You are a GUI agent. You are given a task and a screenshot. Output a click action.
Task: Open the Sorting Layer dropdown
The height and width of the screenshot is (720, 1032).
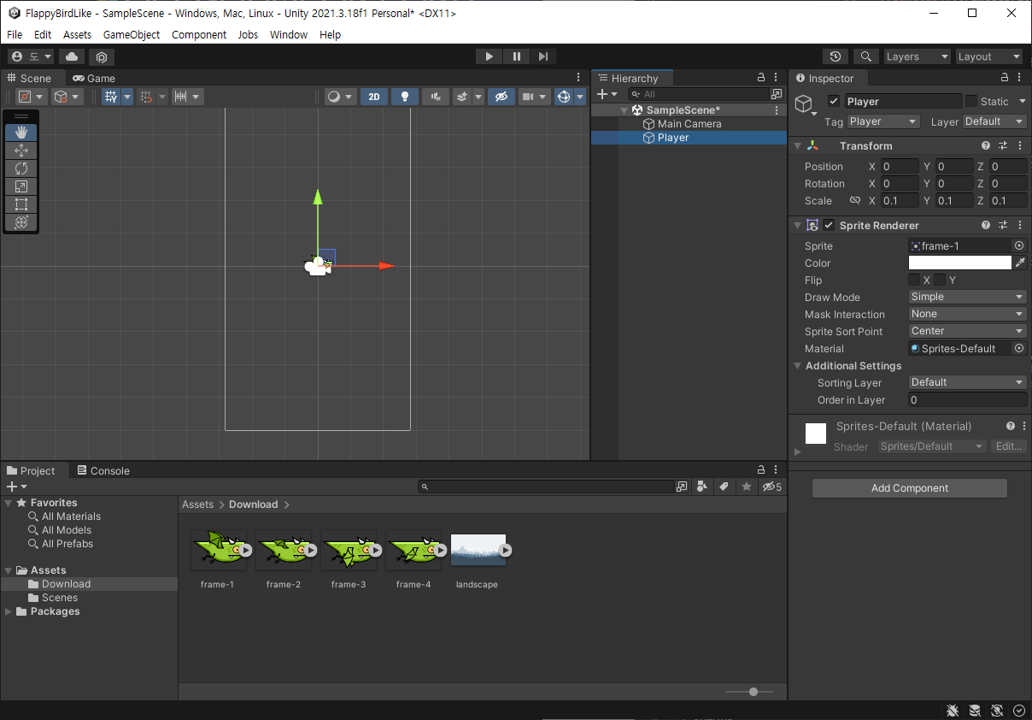[x=967, y=382]
